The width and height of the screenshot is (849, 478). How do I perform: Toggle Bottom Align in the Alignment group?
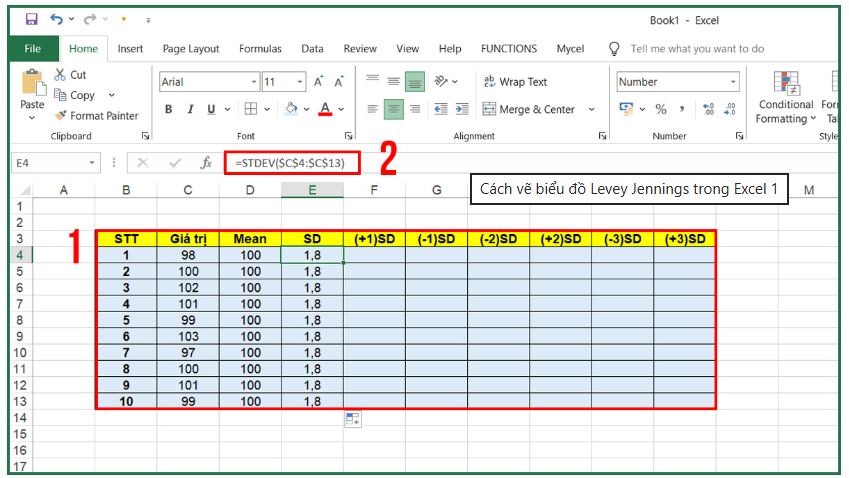click(415, 82)
